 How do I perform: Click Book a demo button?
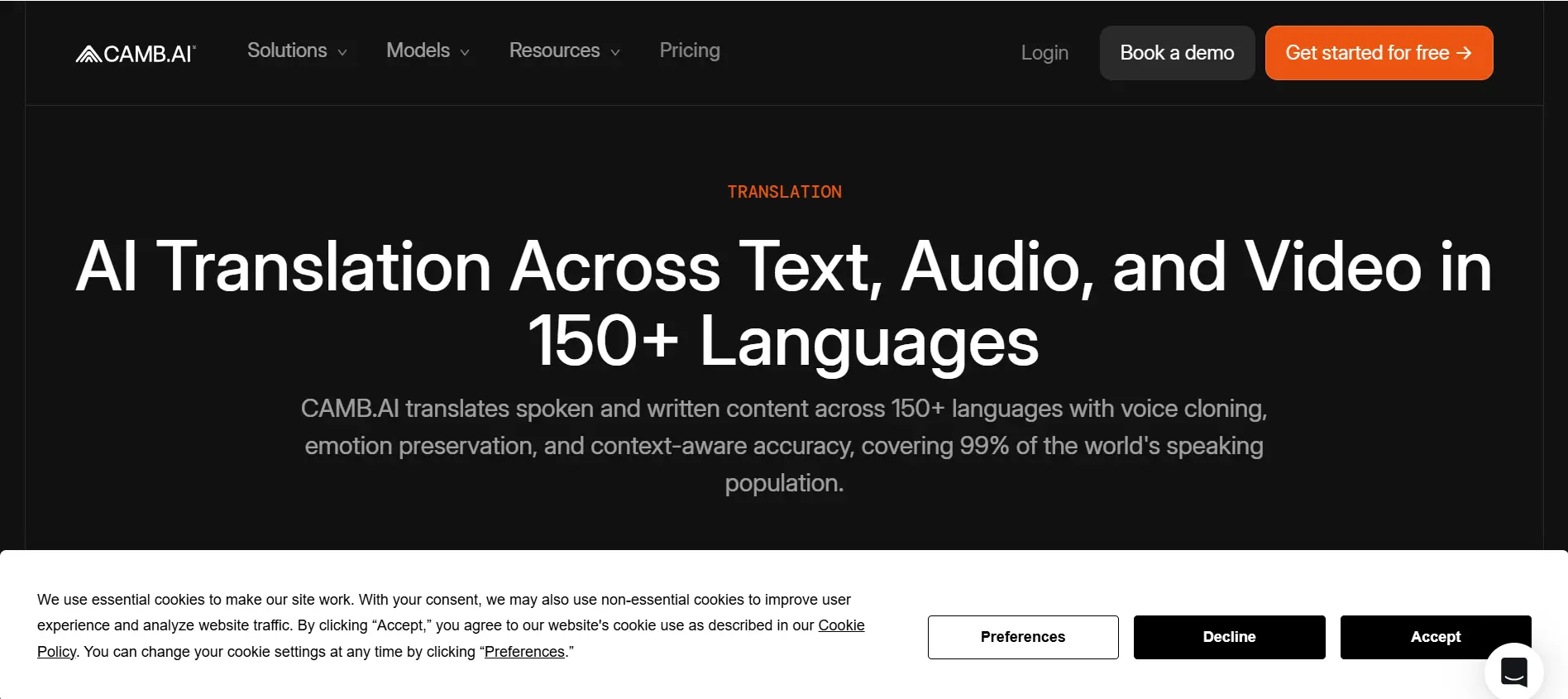click(1177, 53)
